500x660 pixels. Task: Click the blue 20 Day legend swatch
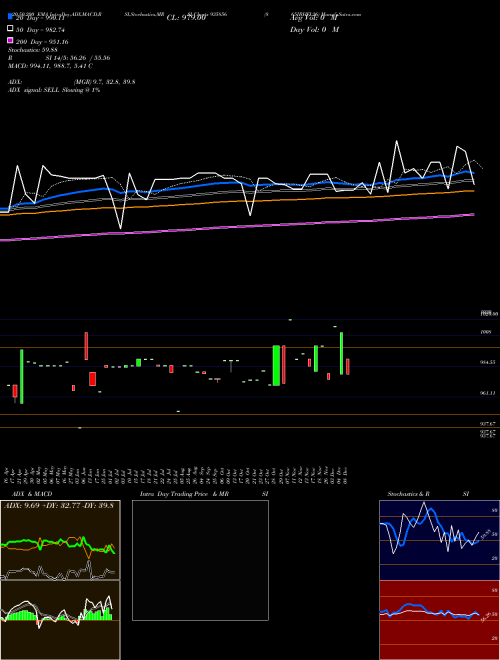tap(10, 16)
